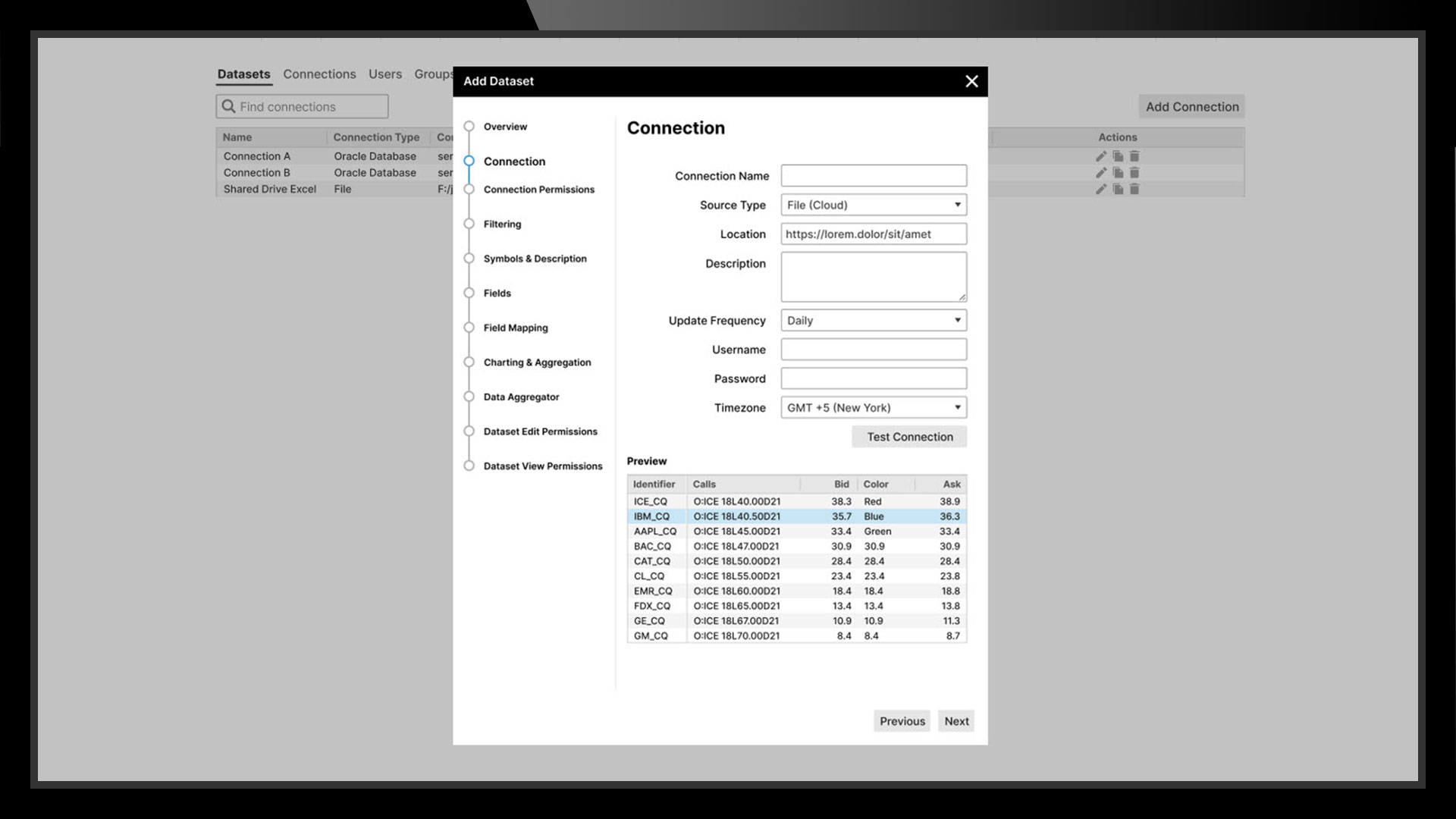Sort preview by Color column

(x=876, y=484)
